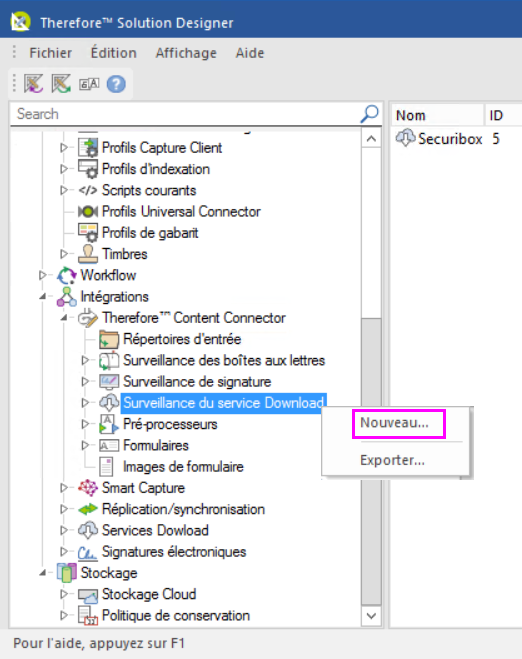Open the Aide menu
The image size is (522, 659).
coord(250,53)
